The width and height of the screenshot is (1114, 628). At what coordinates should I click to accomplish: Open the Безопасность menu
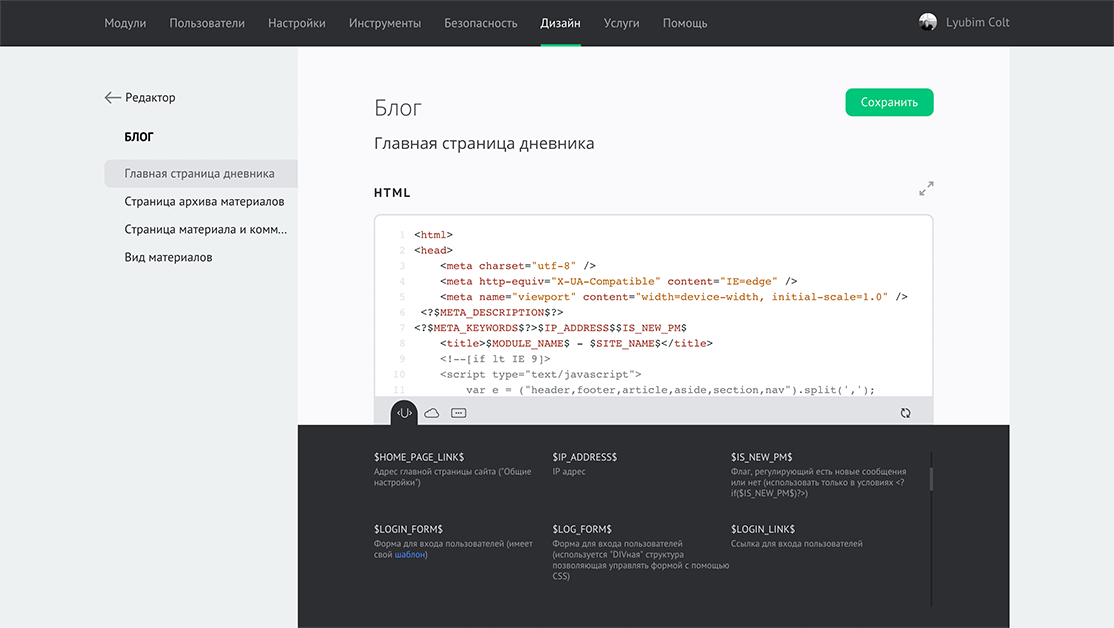tap(481, 23)
